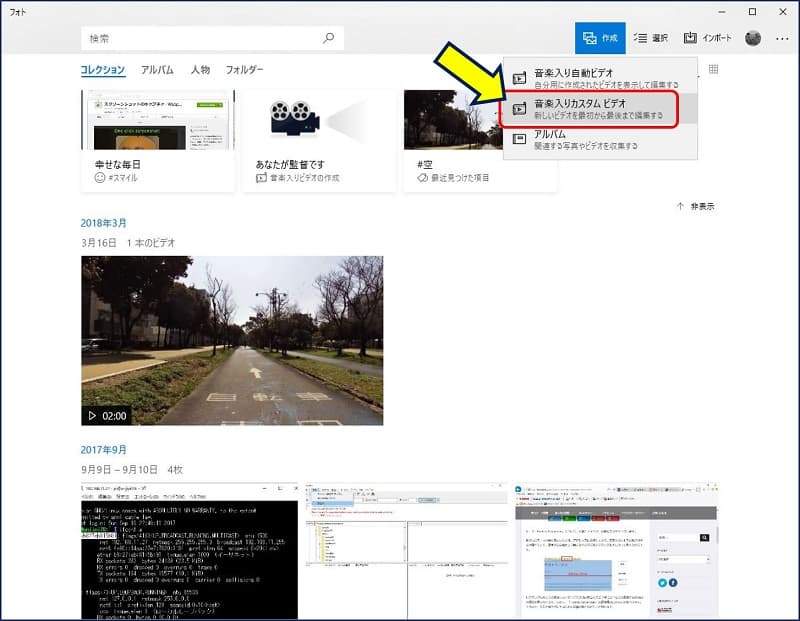Open the 幸せな毎日 card
The image size is (800, 621).
point(158,140)
